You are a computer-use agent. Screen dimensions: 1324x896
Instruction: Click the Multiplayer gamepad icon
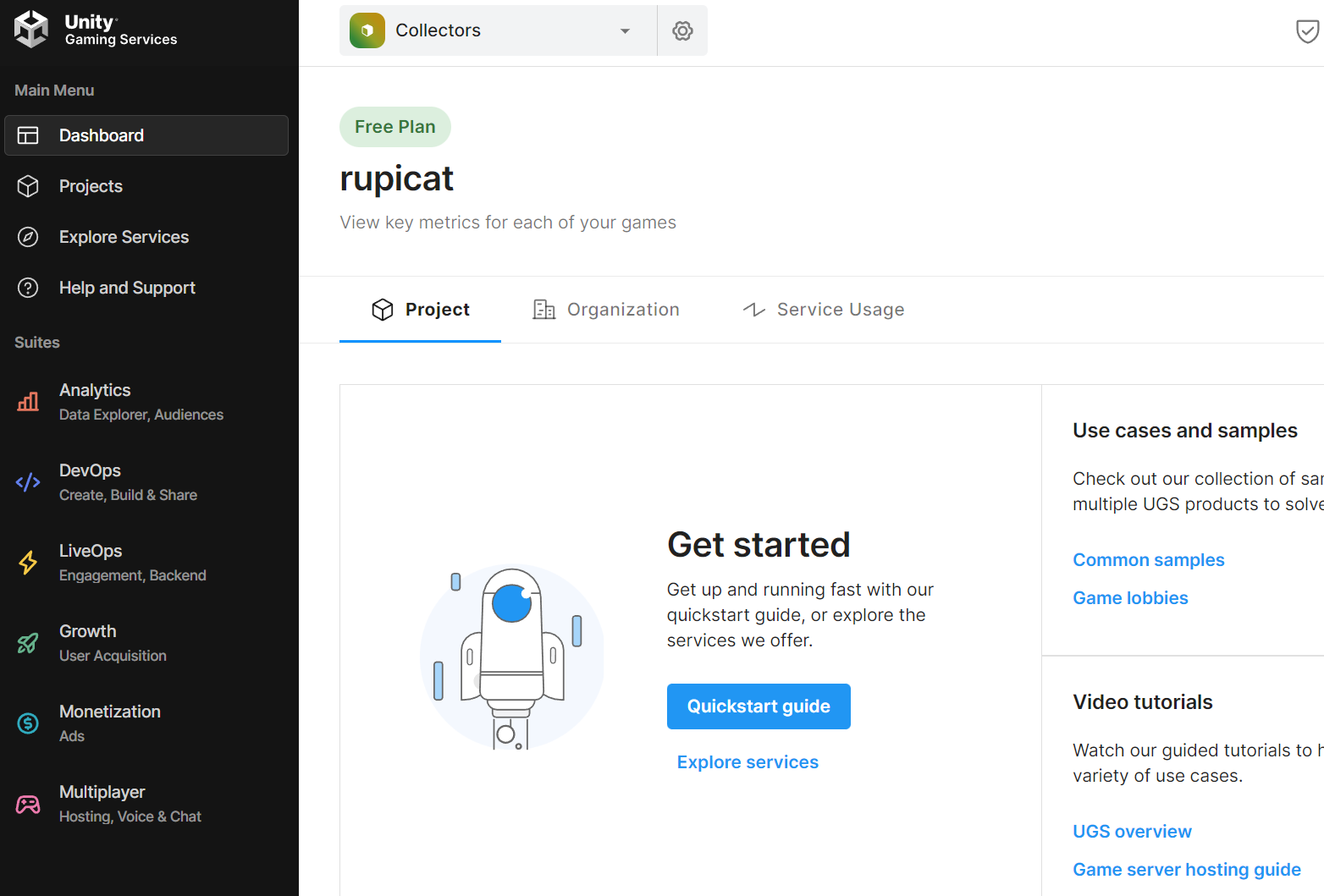pos(28,804)
